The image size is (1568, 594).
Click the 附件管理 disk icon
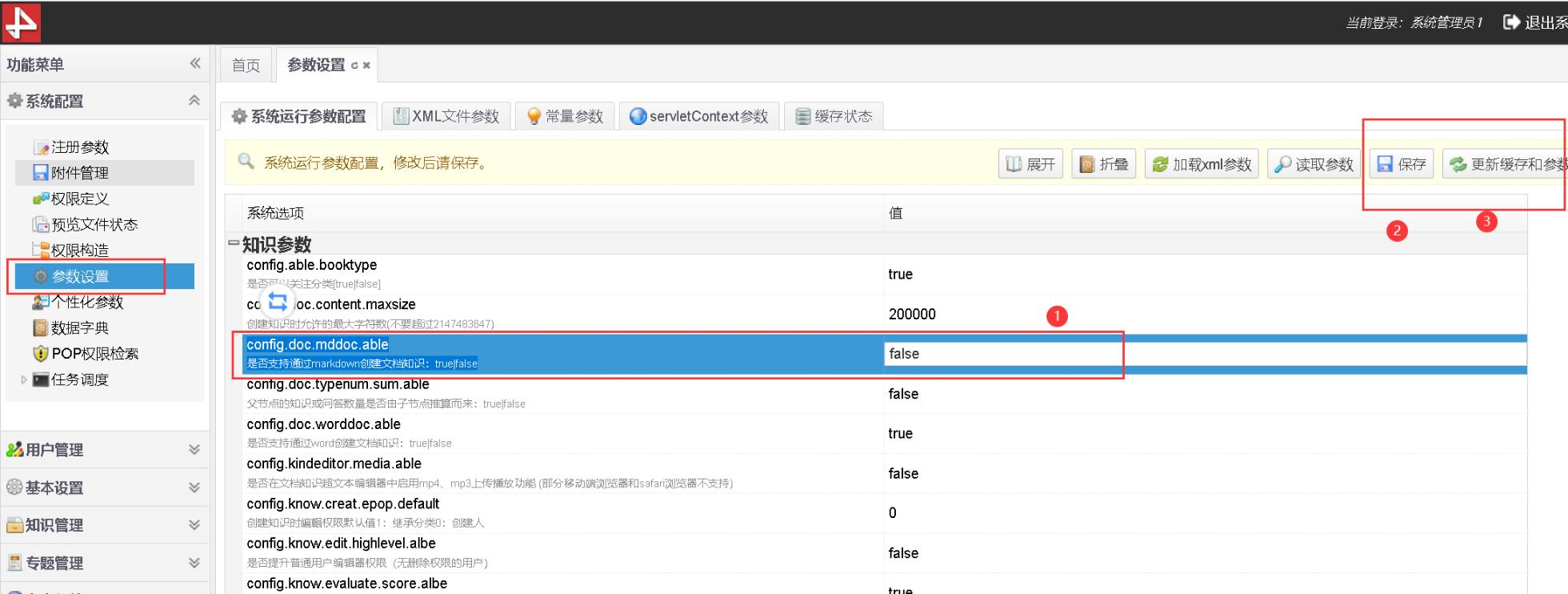click(x=41, y=173)
